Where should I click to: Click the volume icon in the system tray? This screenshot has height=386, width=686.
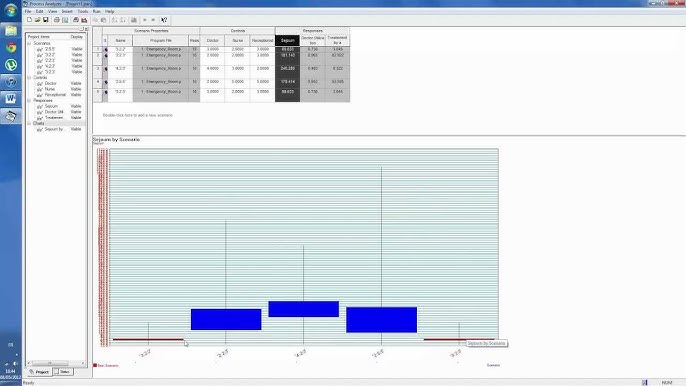[x=15, y=364]
